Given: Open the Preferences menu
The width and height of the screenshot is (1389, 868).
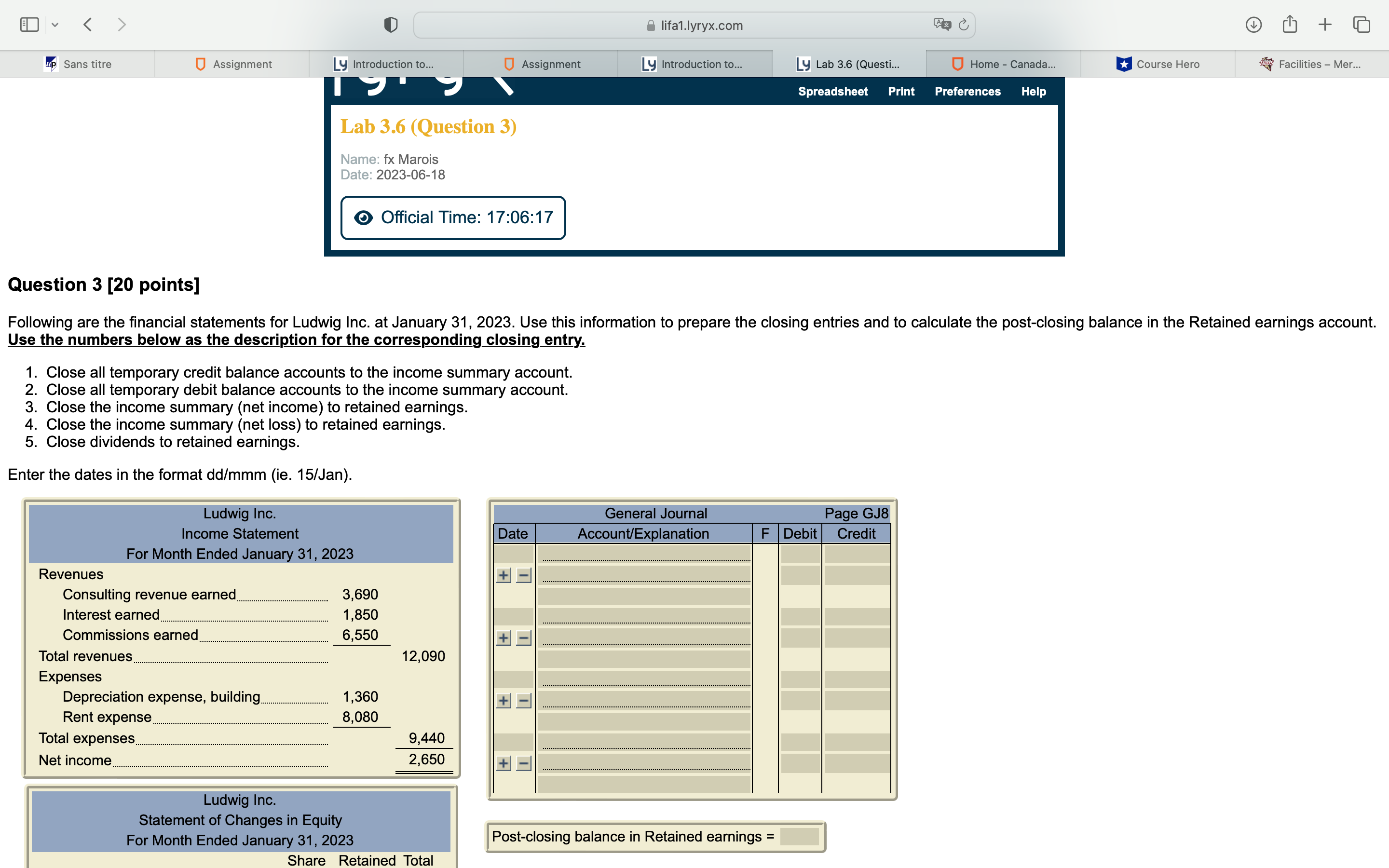Looking at the screenshot, I should [x=967, y=91].
